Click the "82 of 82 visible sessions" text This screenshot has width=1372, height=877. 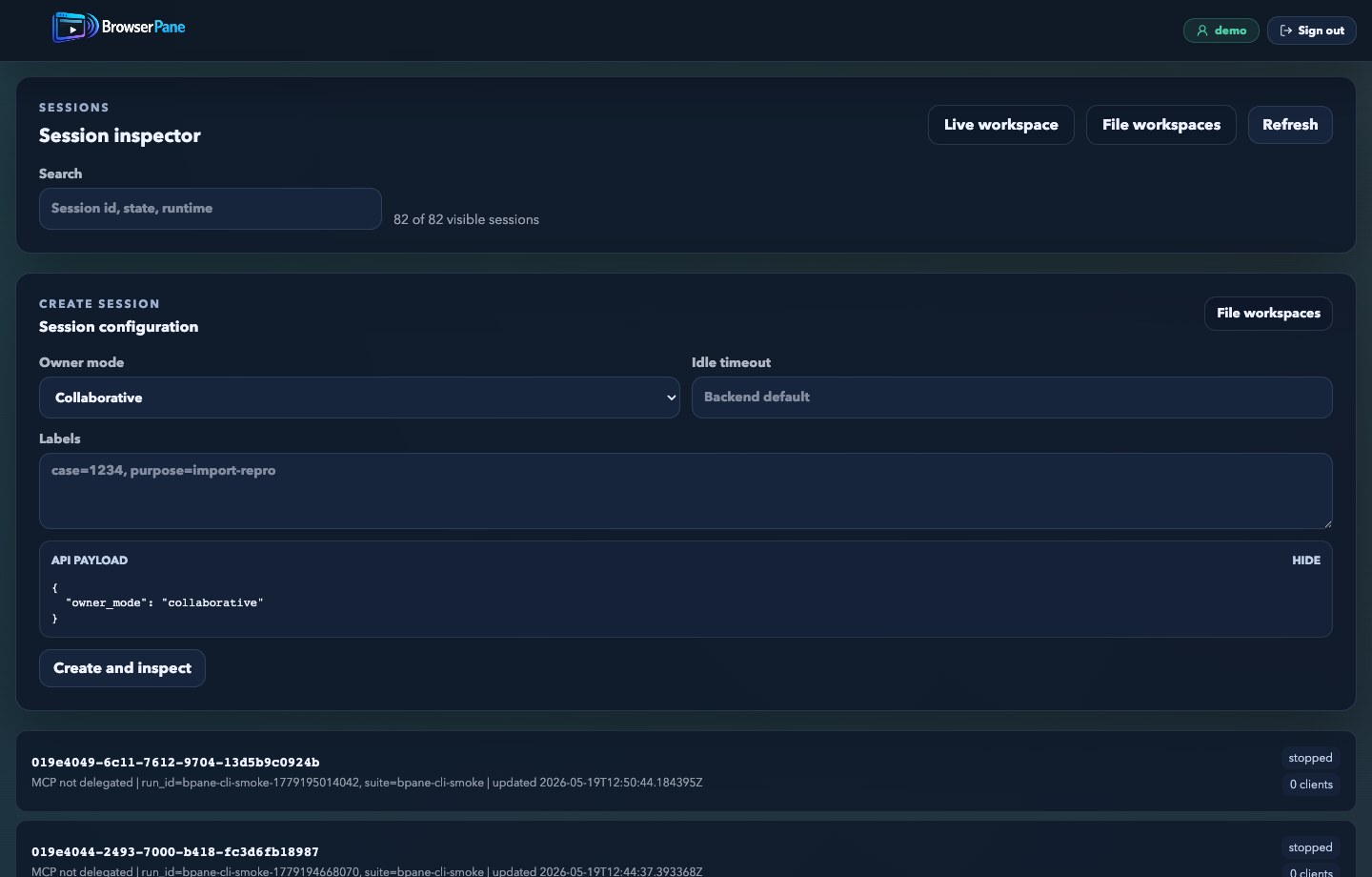[x=466, y=219]
